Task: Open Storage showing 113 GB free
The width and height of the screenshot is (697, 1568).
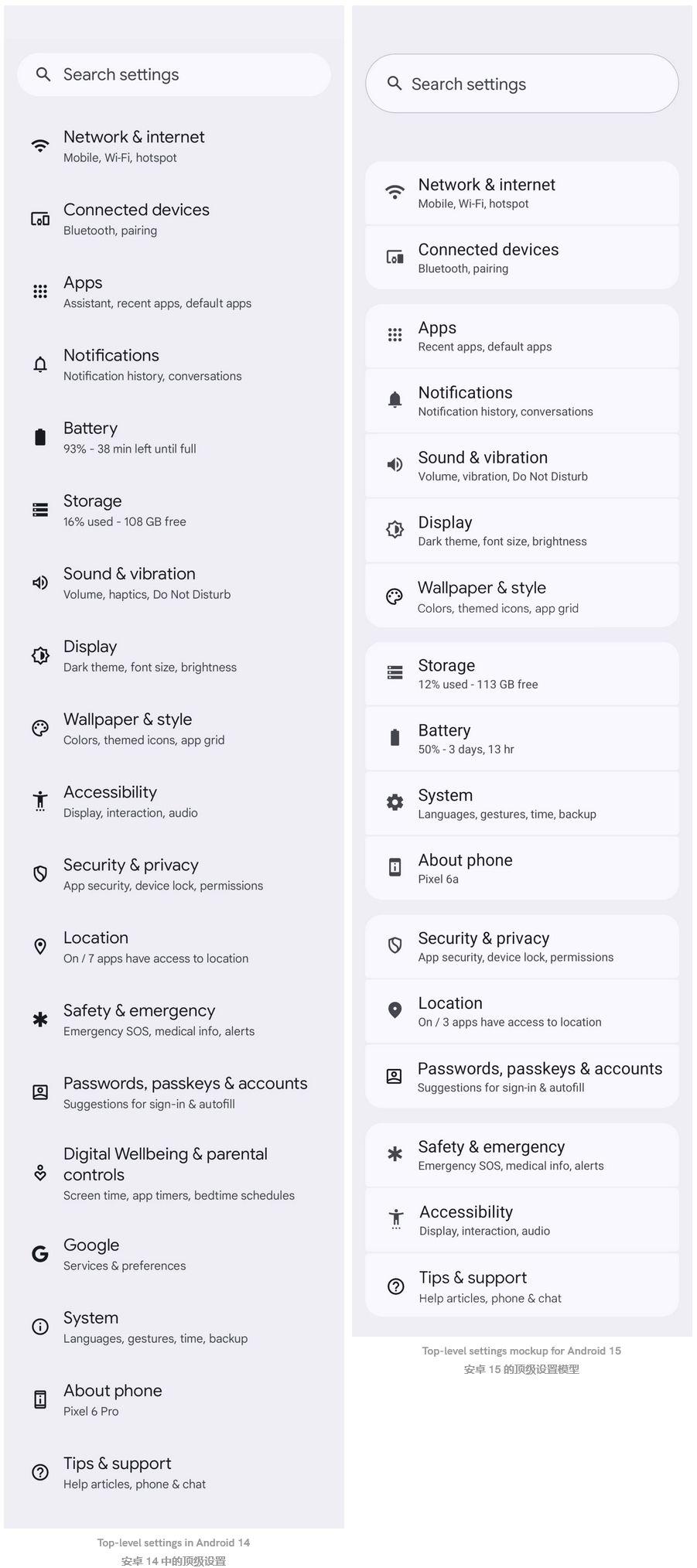Action: [522, 674]
